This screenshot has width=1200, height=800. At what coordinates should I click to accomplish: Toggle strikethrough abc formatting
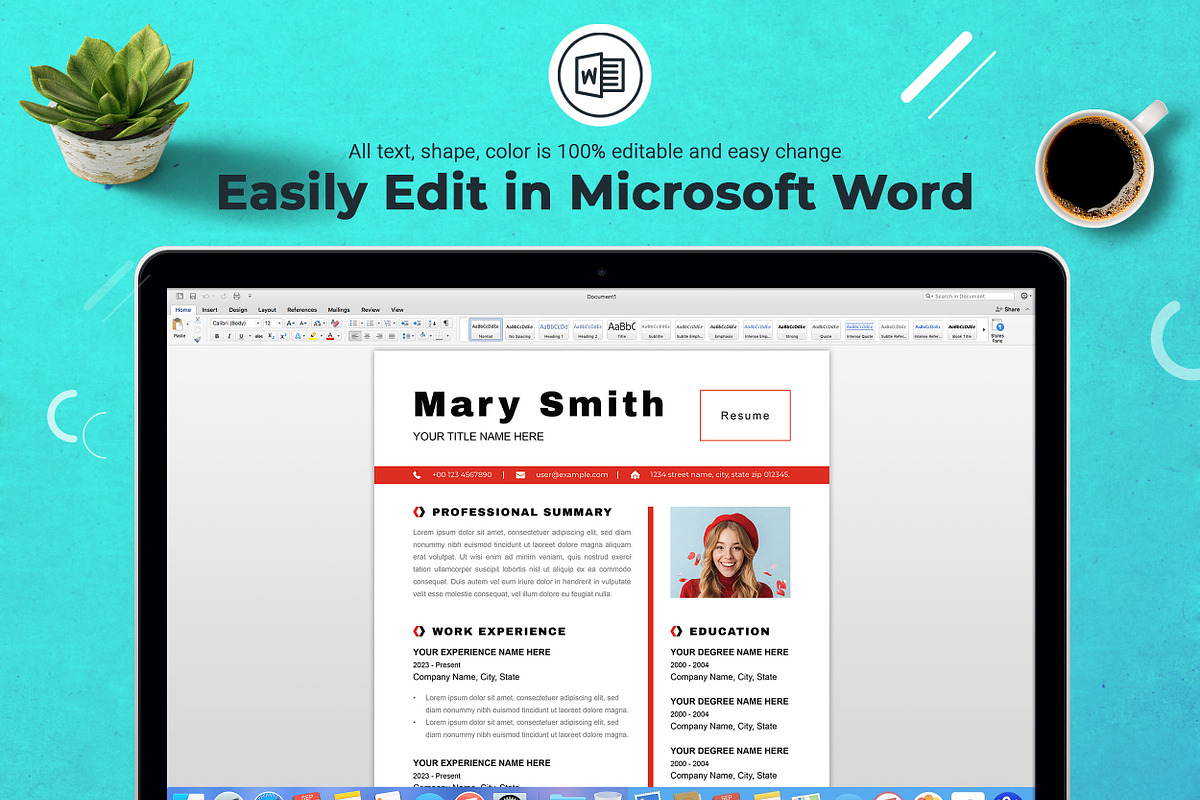pyautogui.click(x=259, y=336)
